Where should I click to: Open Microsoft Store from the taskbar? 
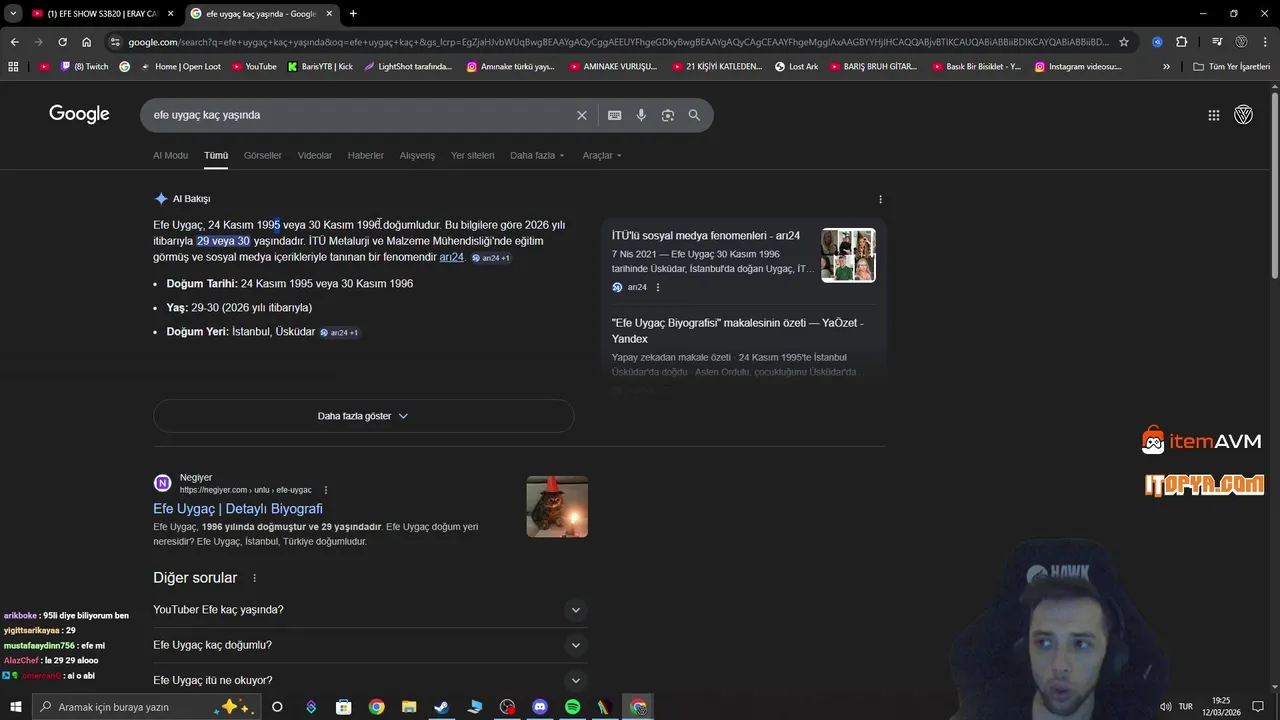click(343, 707)
